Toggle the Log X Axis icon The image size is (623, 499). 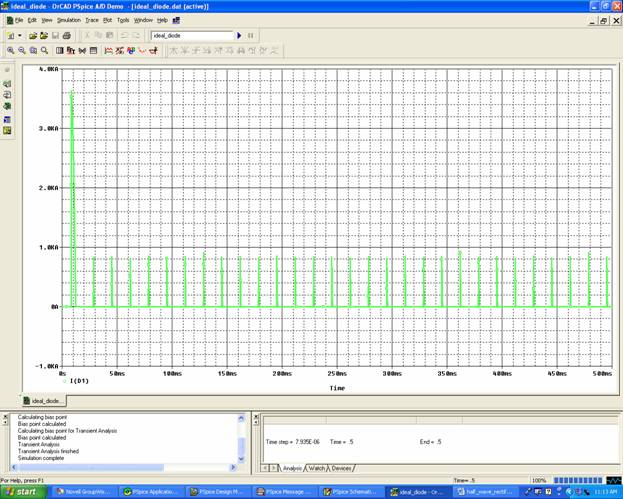(x=60, y=50)
